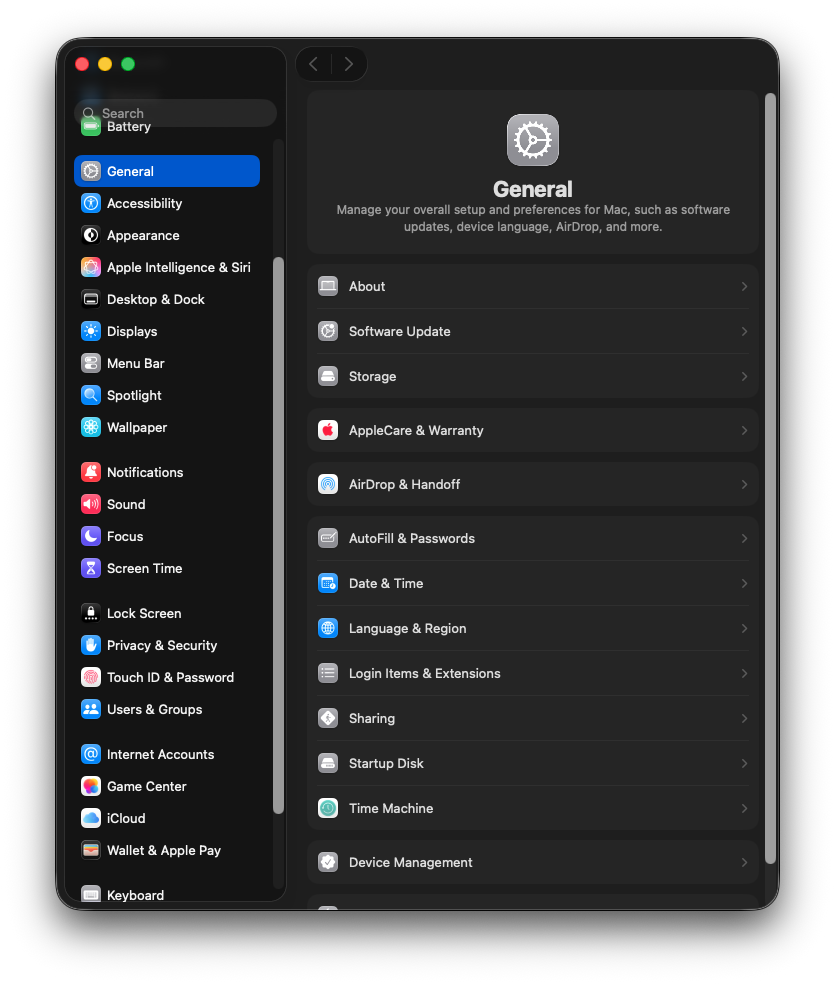Click the "Startup Disk" label
The width and height of the screenshot is (835, 984).
pos(386,764)
